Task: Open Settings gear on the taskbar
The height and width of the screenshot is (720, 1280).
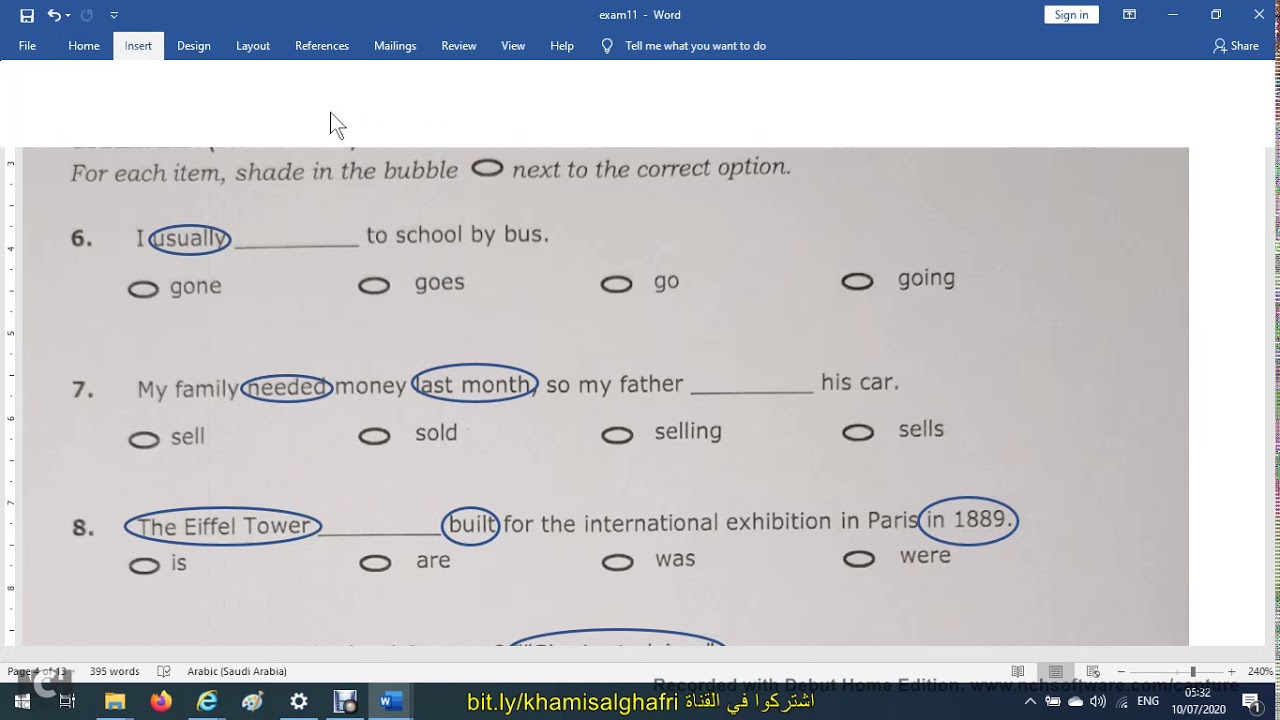Action: 299,701
